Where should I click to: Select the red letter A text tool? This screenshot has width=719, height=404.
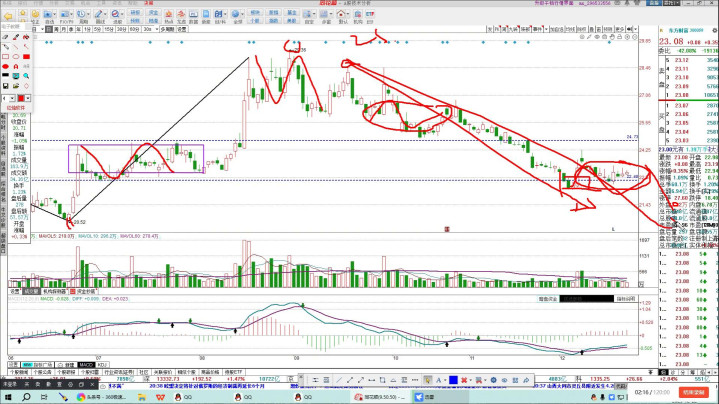16,66
